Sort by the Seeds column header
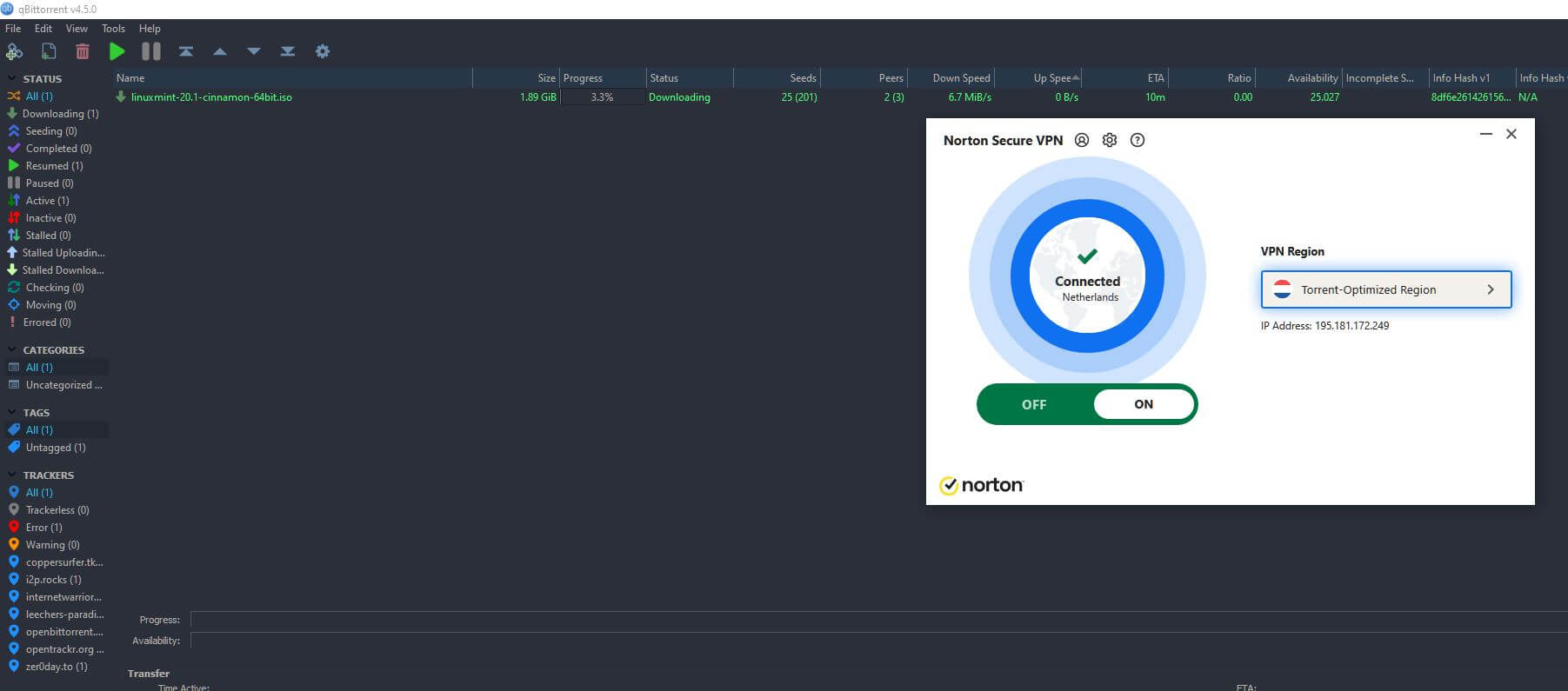Screen dimensions: 1568x691 coord(777,78)
